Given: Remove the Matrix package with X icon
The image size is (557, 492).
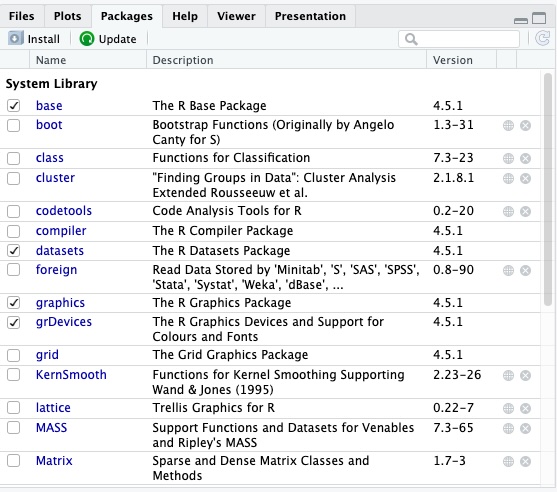Looking at the screenshot, I should click(525, 461).
